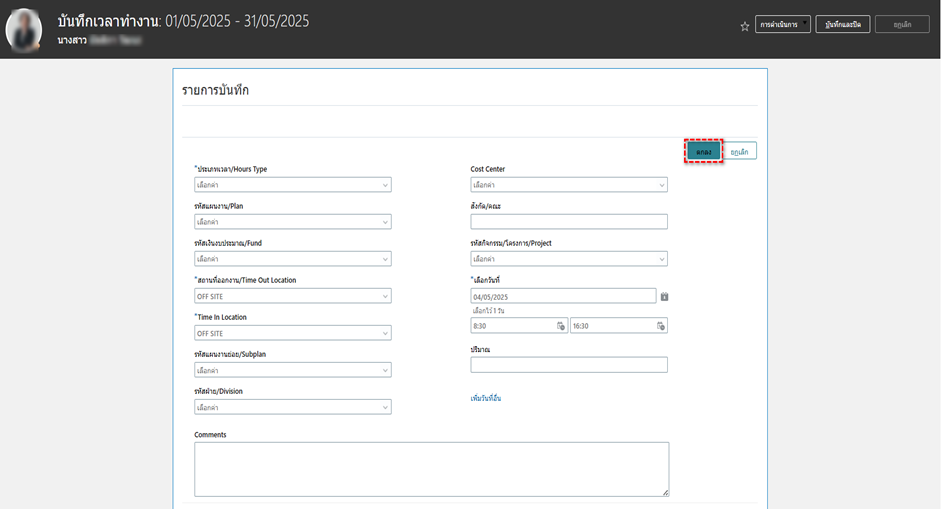Open end time picker icon beside 16:30
Image resolution: width=941 pixels, height=509 pixels.
660,326
